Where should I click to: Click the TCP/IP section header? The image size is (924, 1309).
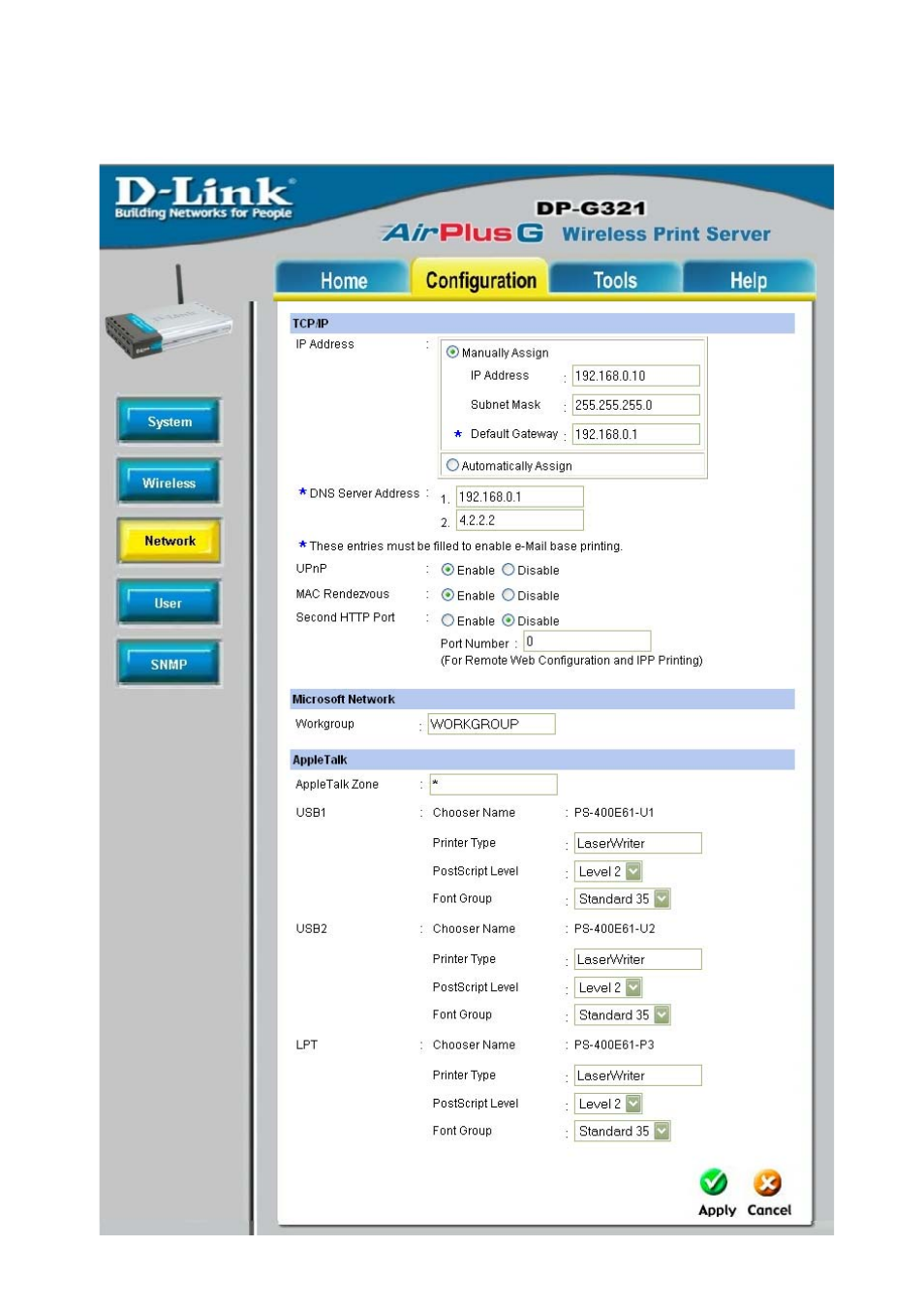[x=542, y=324]
